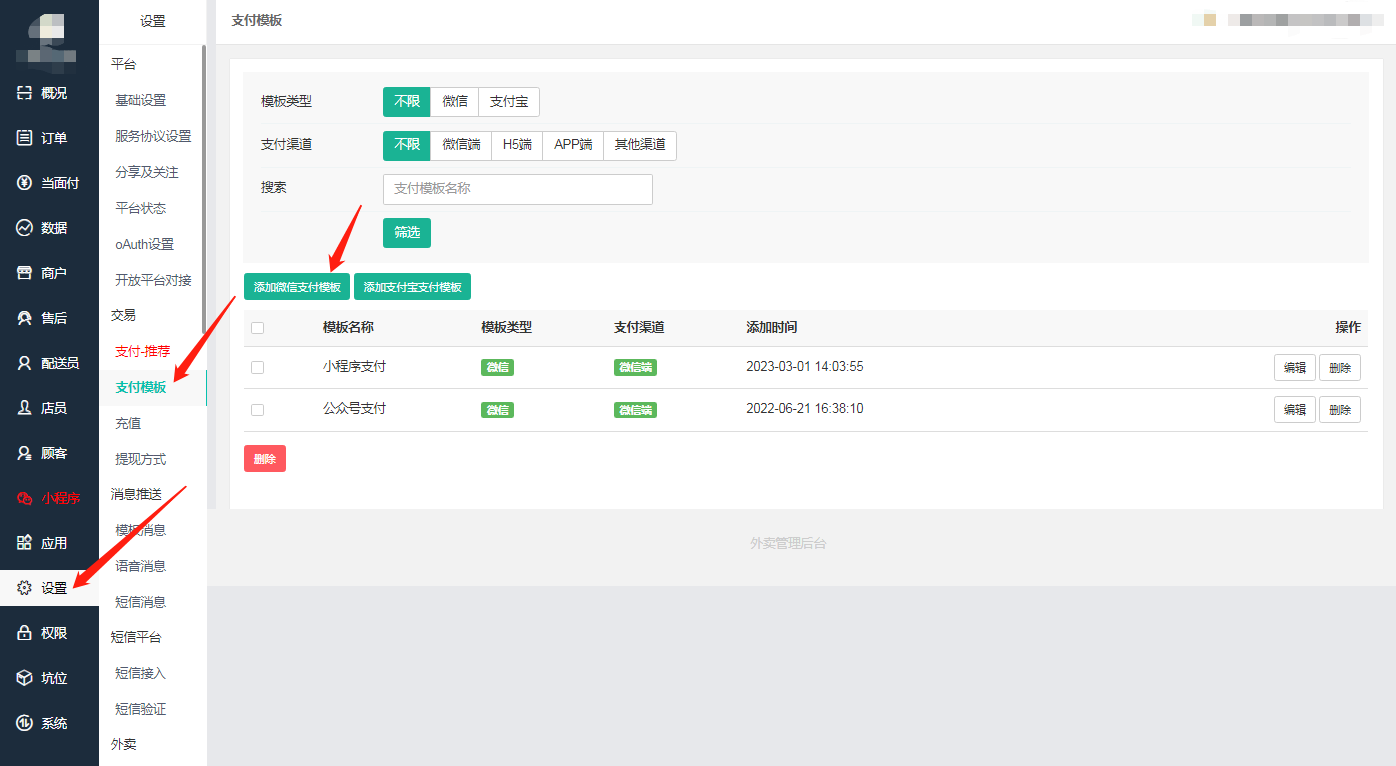Viewport: 1396px width, 766px height.
Task: Click the timestamp 2023-03-01 14:03:55
Action: 805,367
